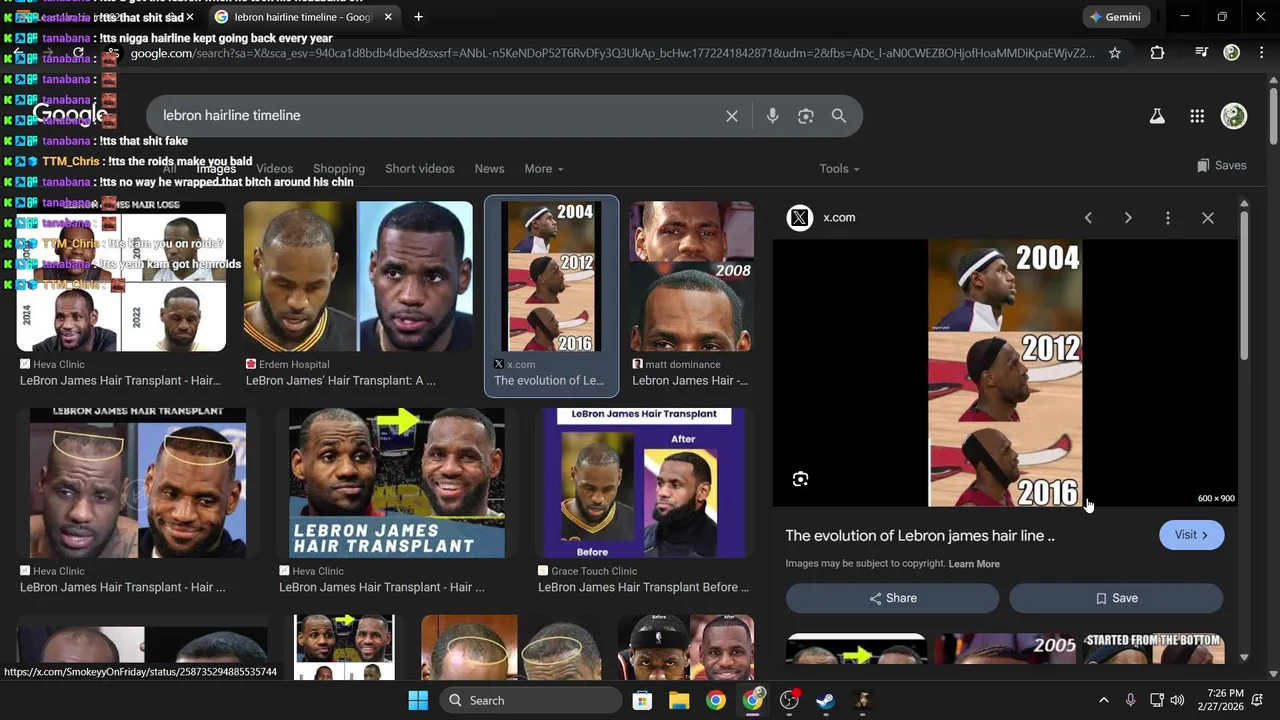Viewport: 1280px width, 720px height.
Task: Close the image preview panel
Action: [x=1208, y=218]
